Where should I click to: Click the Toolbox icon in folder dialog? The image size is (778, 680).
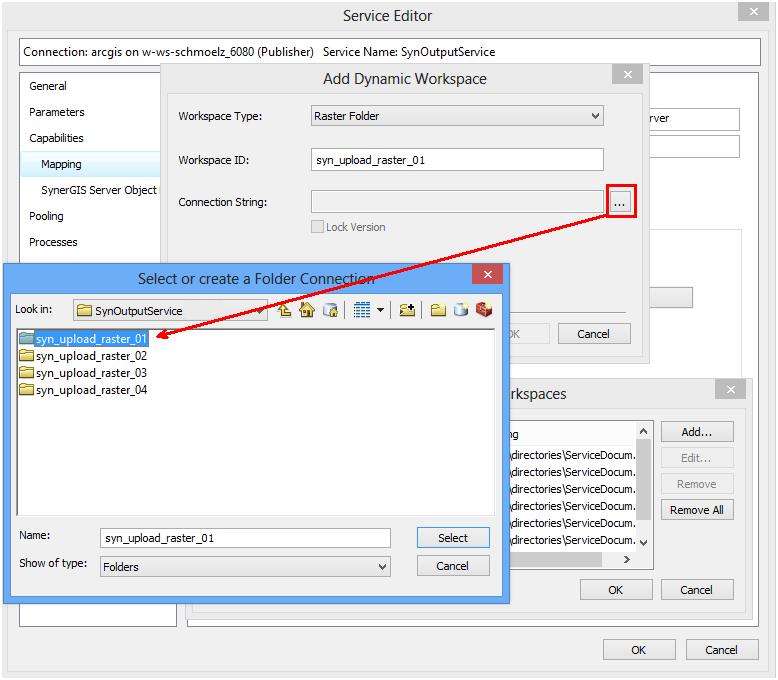click(x=483, y=310)
